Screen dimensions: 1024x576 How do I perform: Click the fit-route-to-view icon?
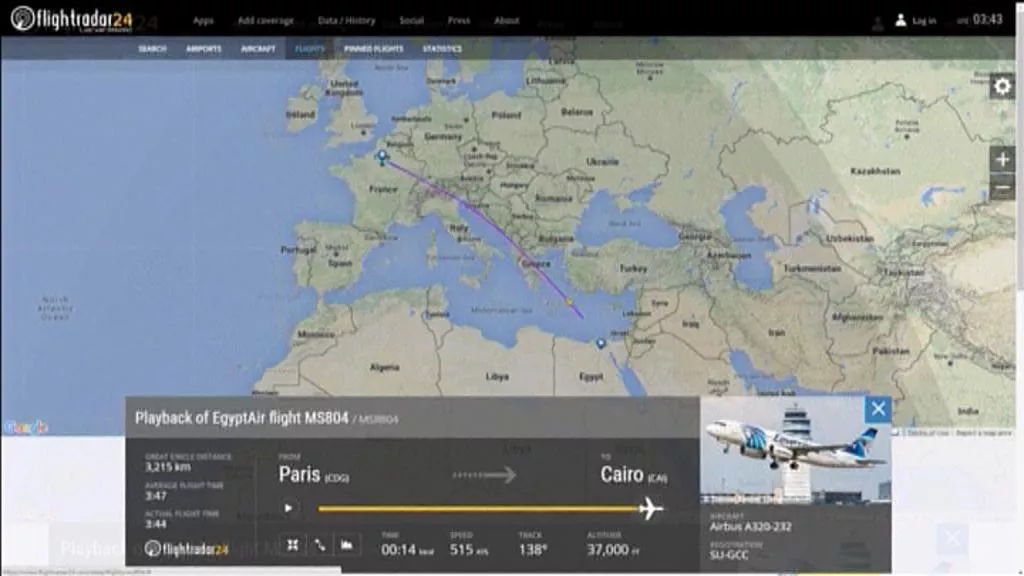click(293, 545)
